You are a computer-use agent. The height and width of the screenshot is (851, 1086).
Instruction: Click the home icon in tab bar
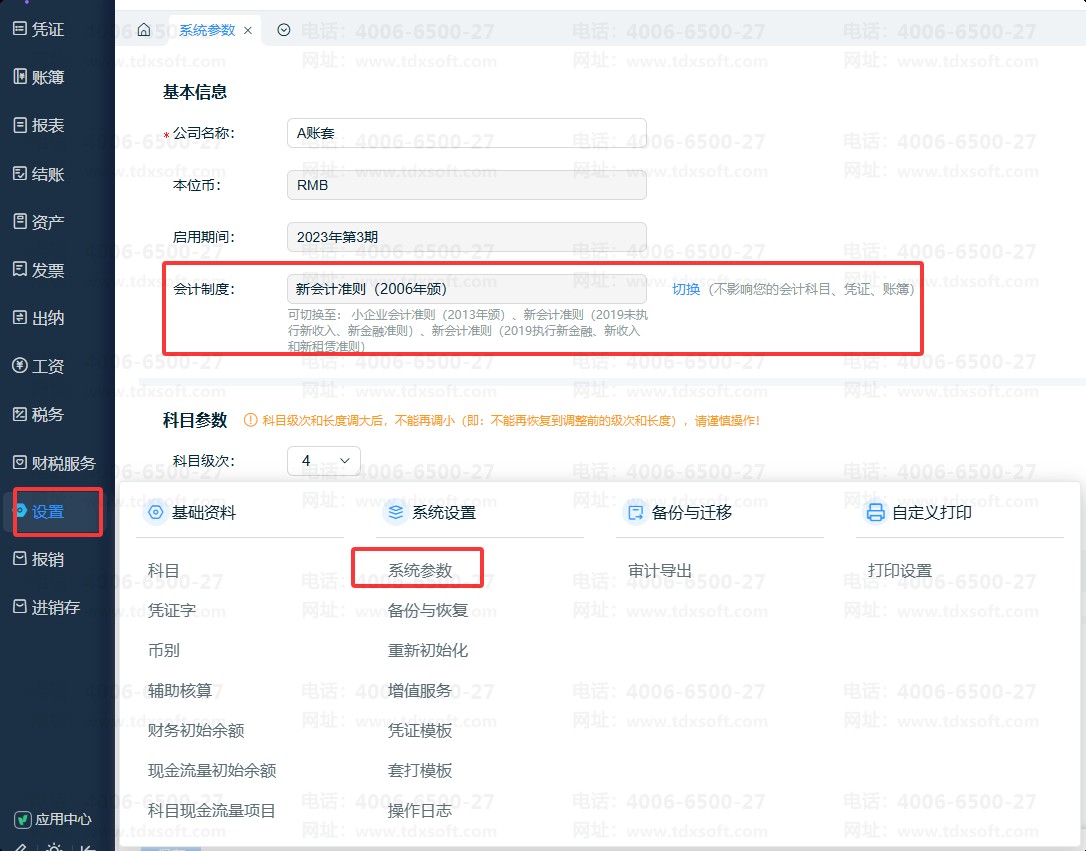click(144, 30)
